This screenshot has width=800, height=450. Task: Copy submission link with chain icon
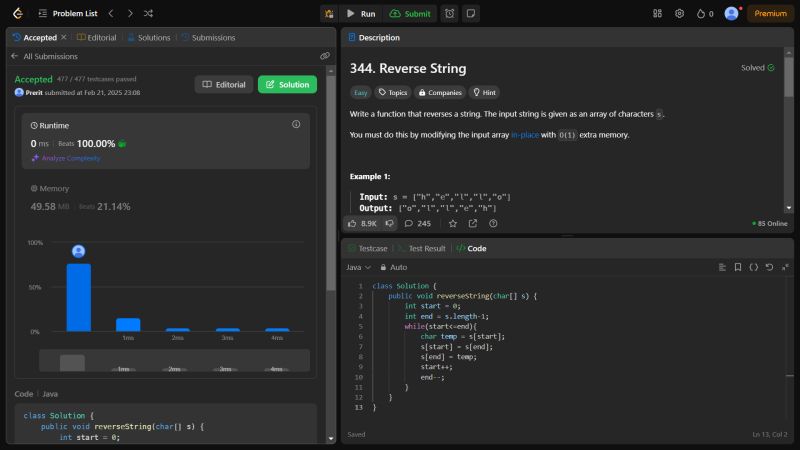pos(324,56)
